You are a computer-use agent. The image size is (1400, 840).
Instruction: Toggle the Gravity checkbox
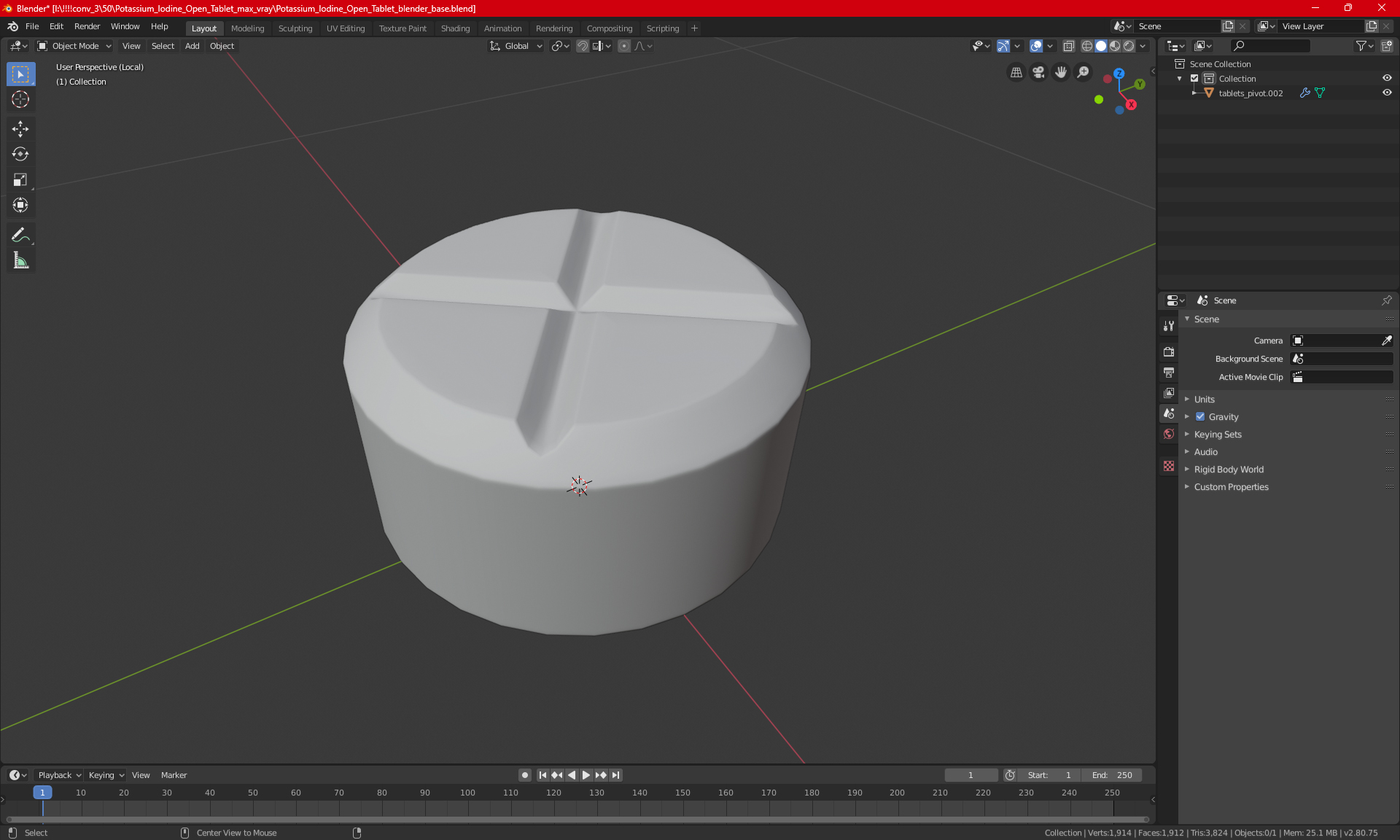click(x=1200, y=417)
